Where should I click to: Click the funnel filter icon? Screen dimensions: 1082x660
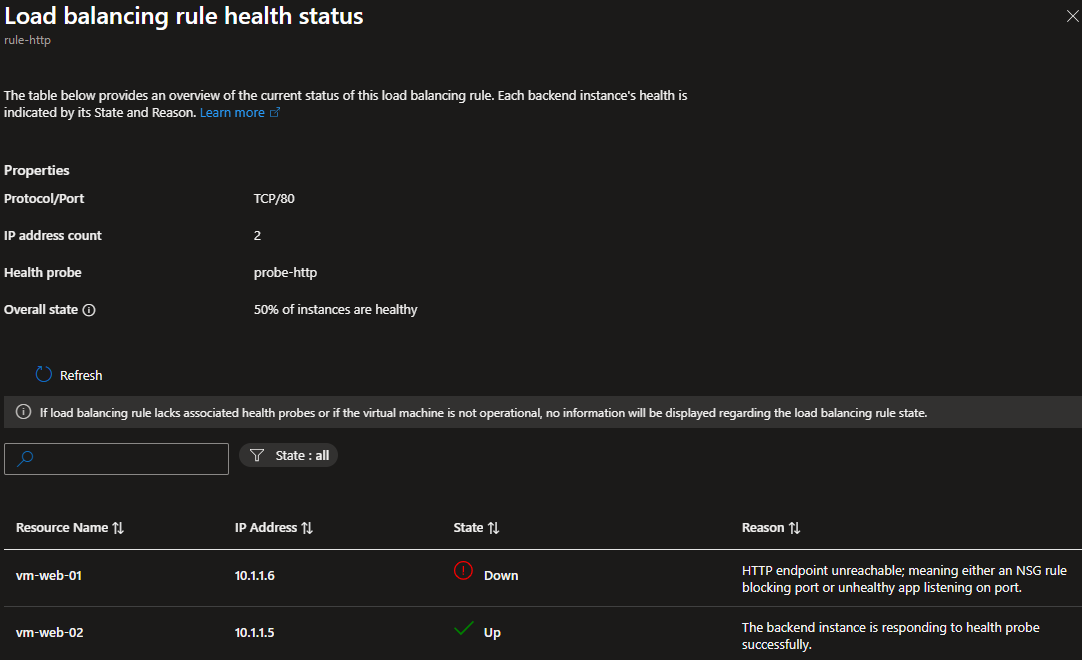tap(257, 456)
